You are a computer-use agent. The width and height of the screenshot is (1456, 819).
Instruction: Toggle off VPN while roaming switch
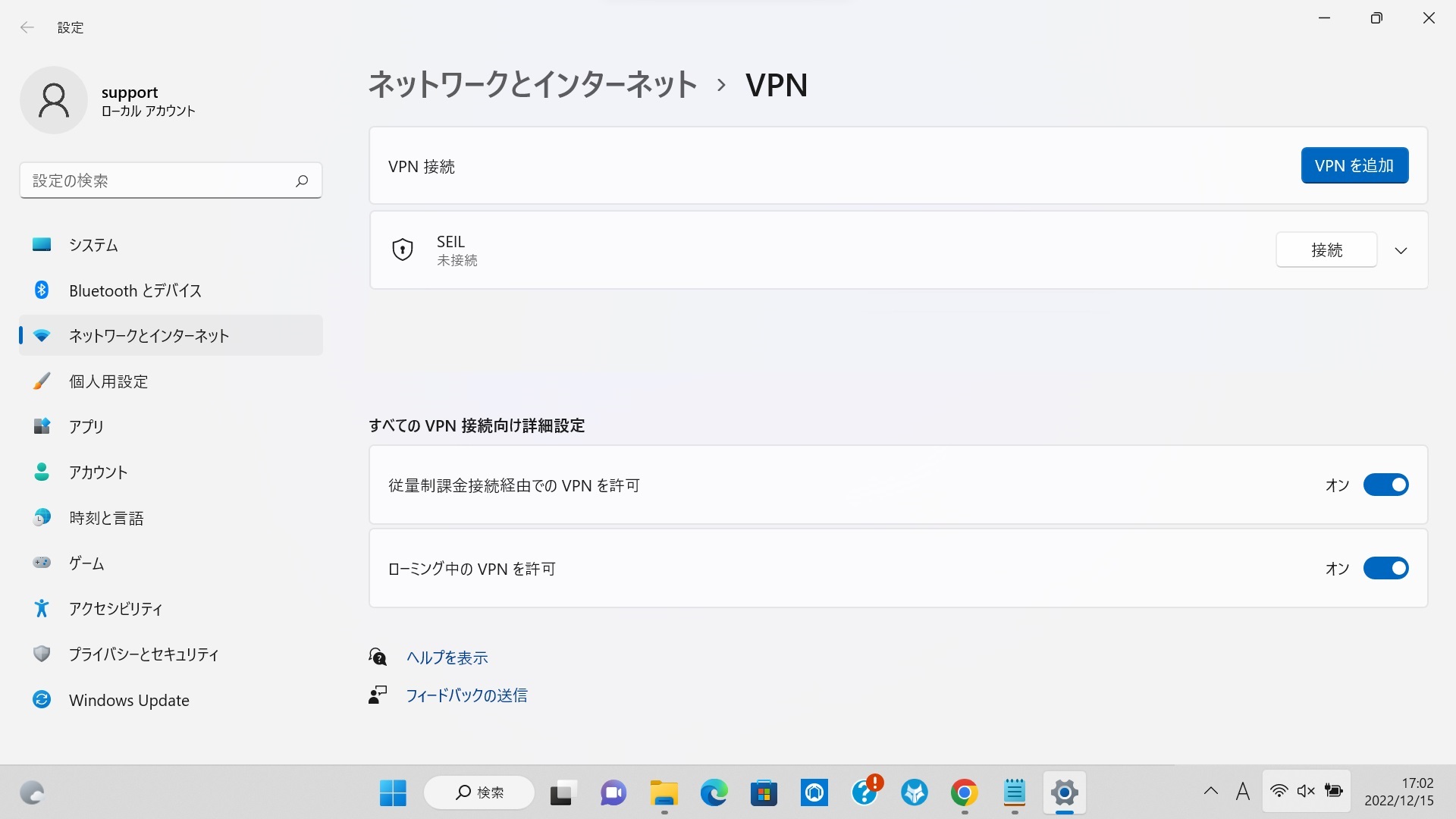click(x=1385, y=568)
